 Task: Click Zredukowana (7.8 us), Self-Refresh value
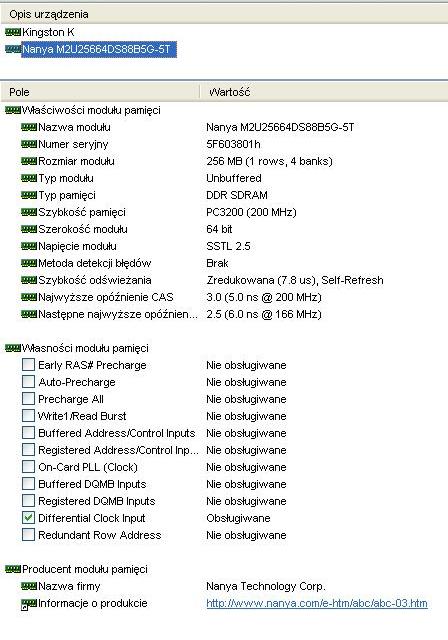coord(295,280)
